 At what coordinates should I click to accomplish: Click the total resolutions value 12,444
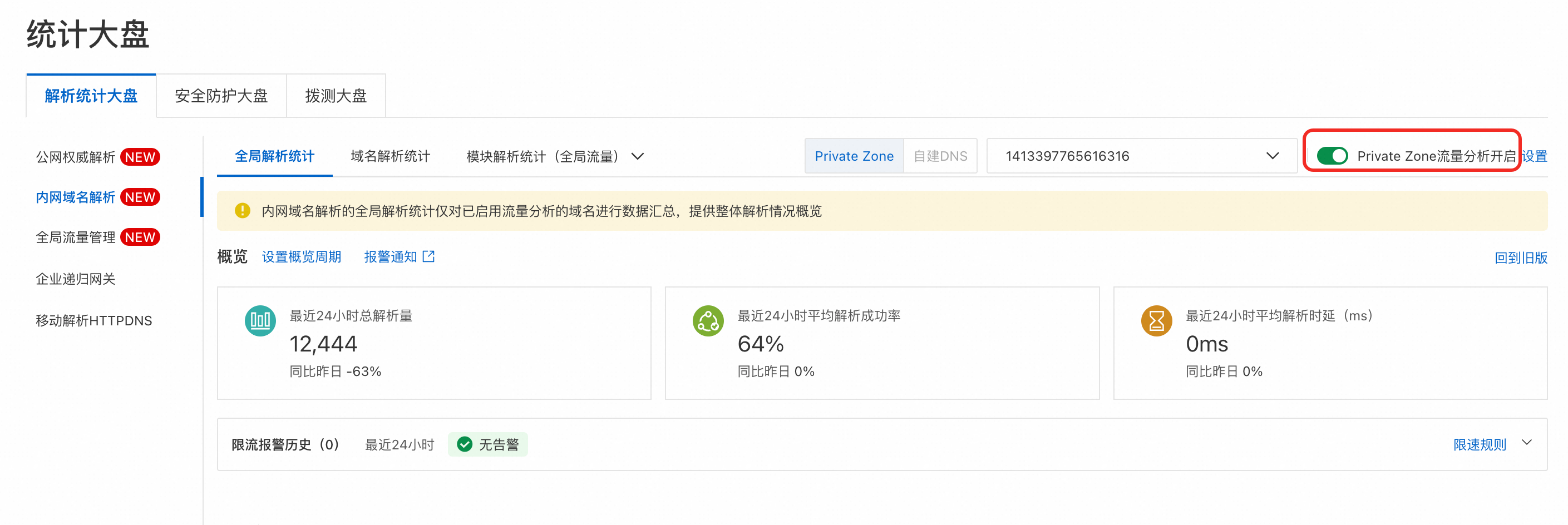coord(323,344)
